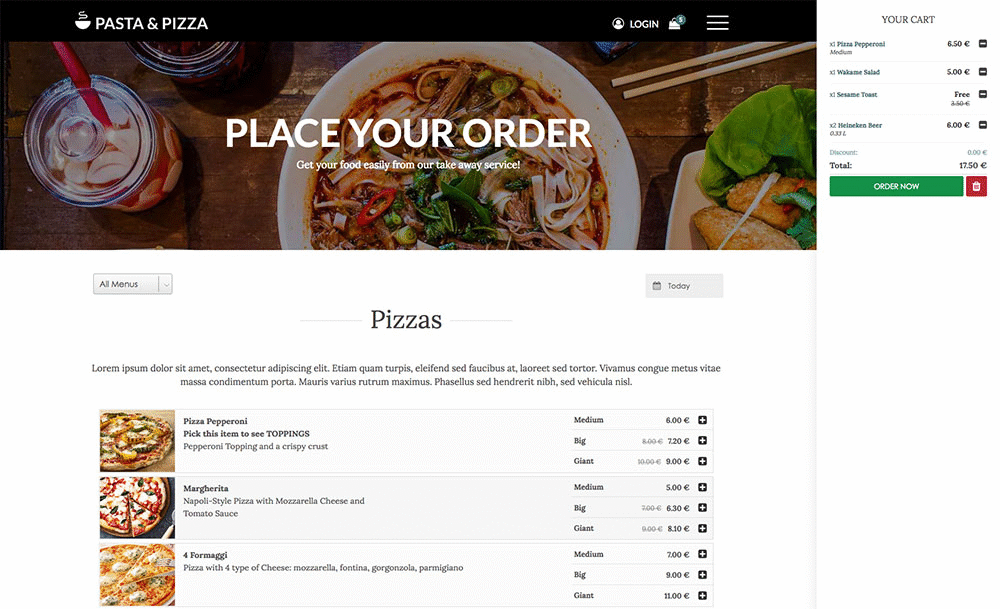Remove Pizza Pepperoni from cart
Viewport: 1000px width, 609px height.
tap(983, 44)
